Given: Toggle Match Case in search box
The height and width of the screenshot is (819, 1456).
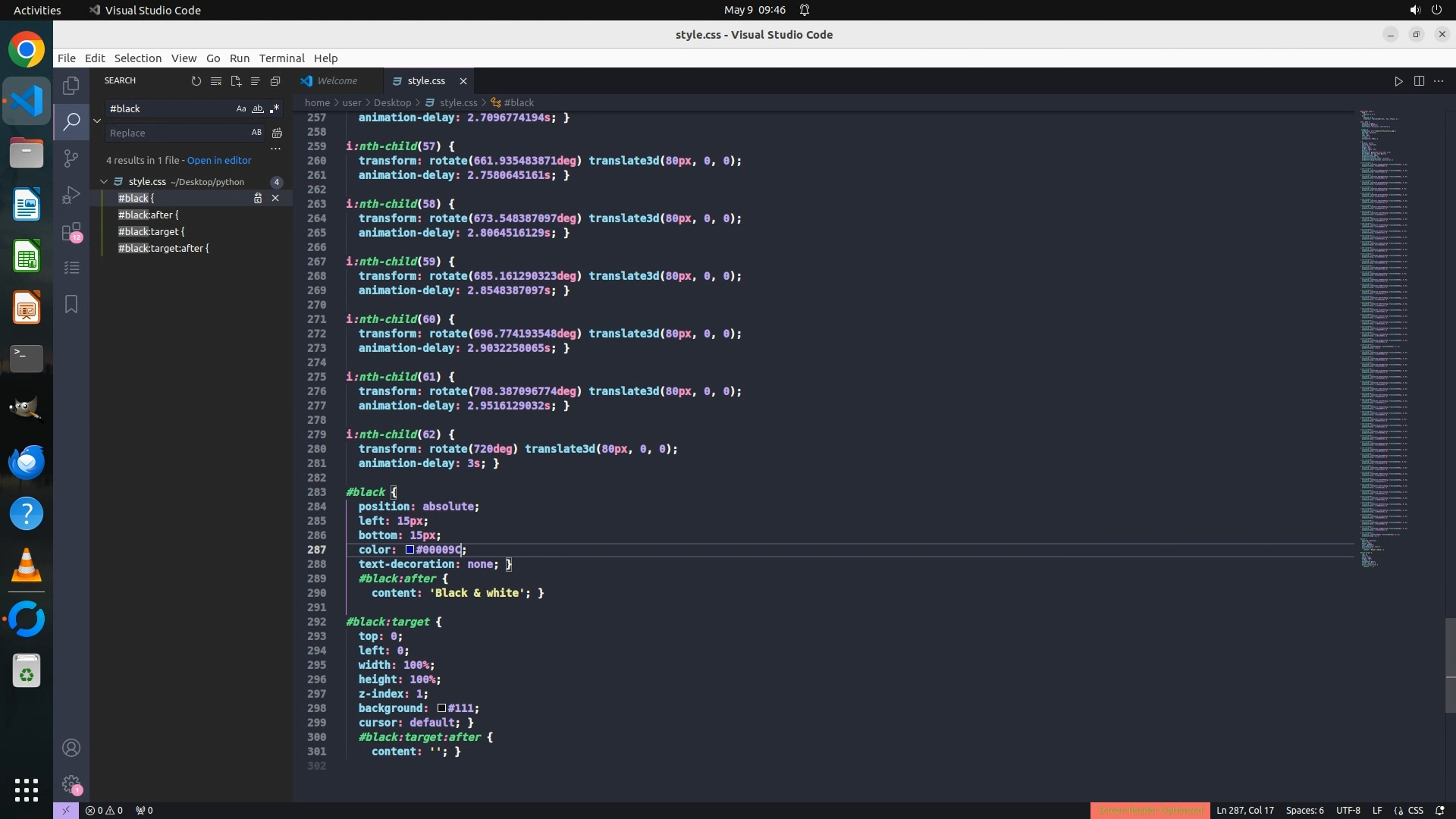Looking at the screenshot, I should pos(241,108).
